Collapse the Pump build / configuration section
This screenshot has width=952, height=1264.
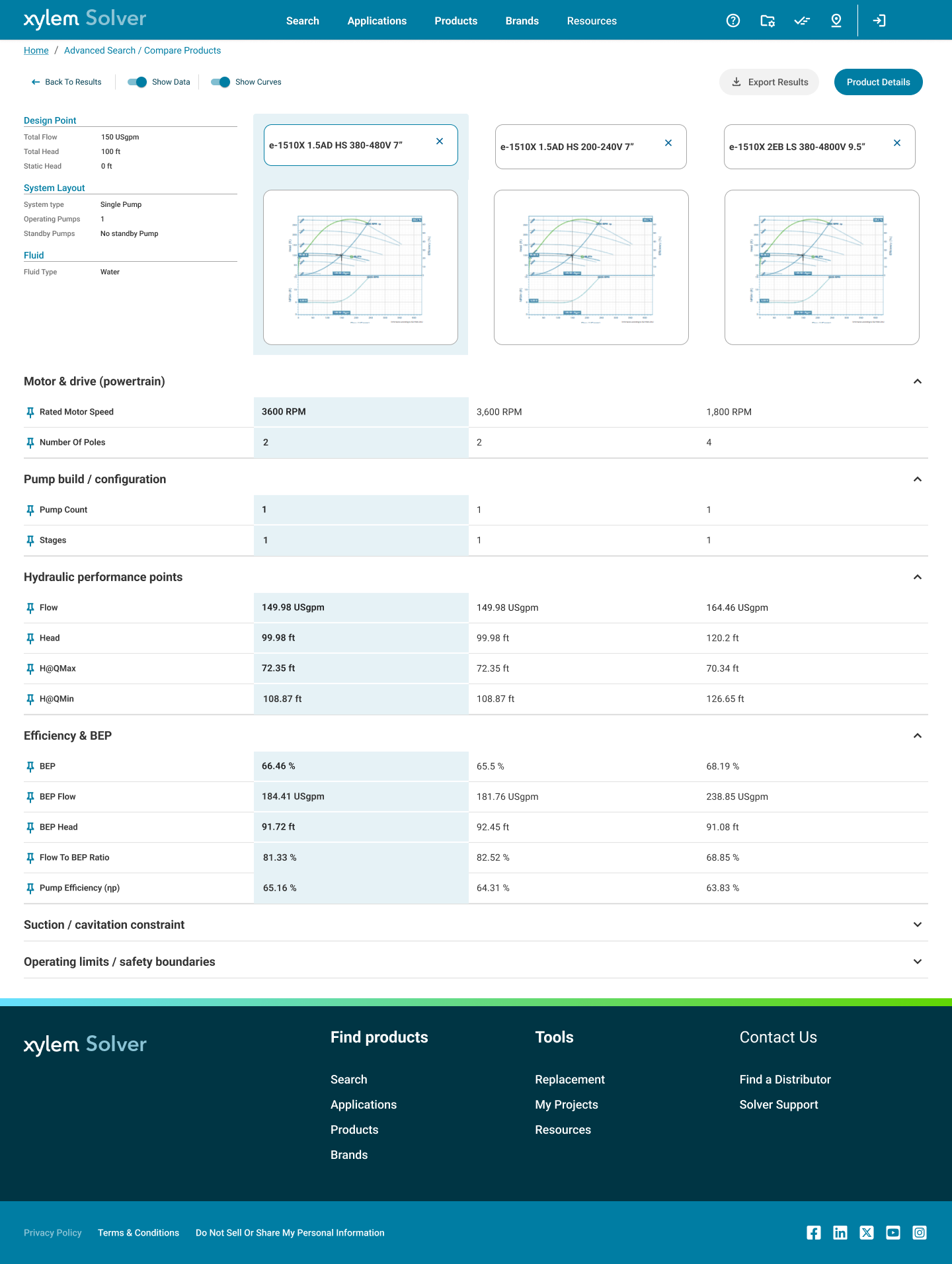click(918, 479)
